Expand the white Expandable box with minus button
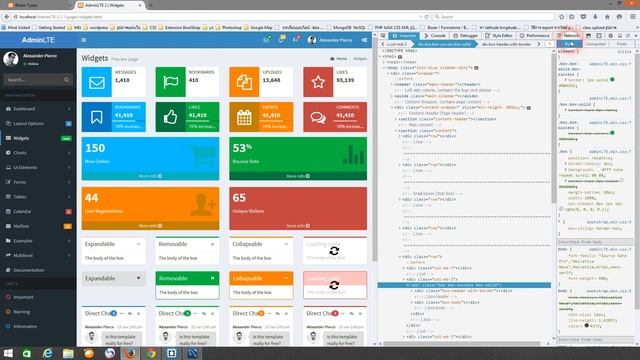This screenshot has width=640, height=360. [138, 244]
